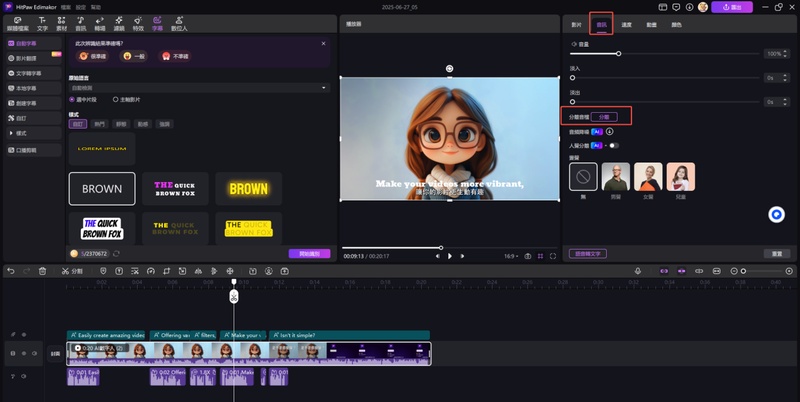Image resolution: width=800 pixels, height=402 pixels.
Task: Open the 原始語言 language dropdown
Action: [x=198, y=88]
